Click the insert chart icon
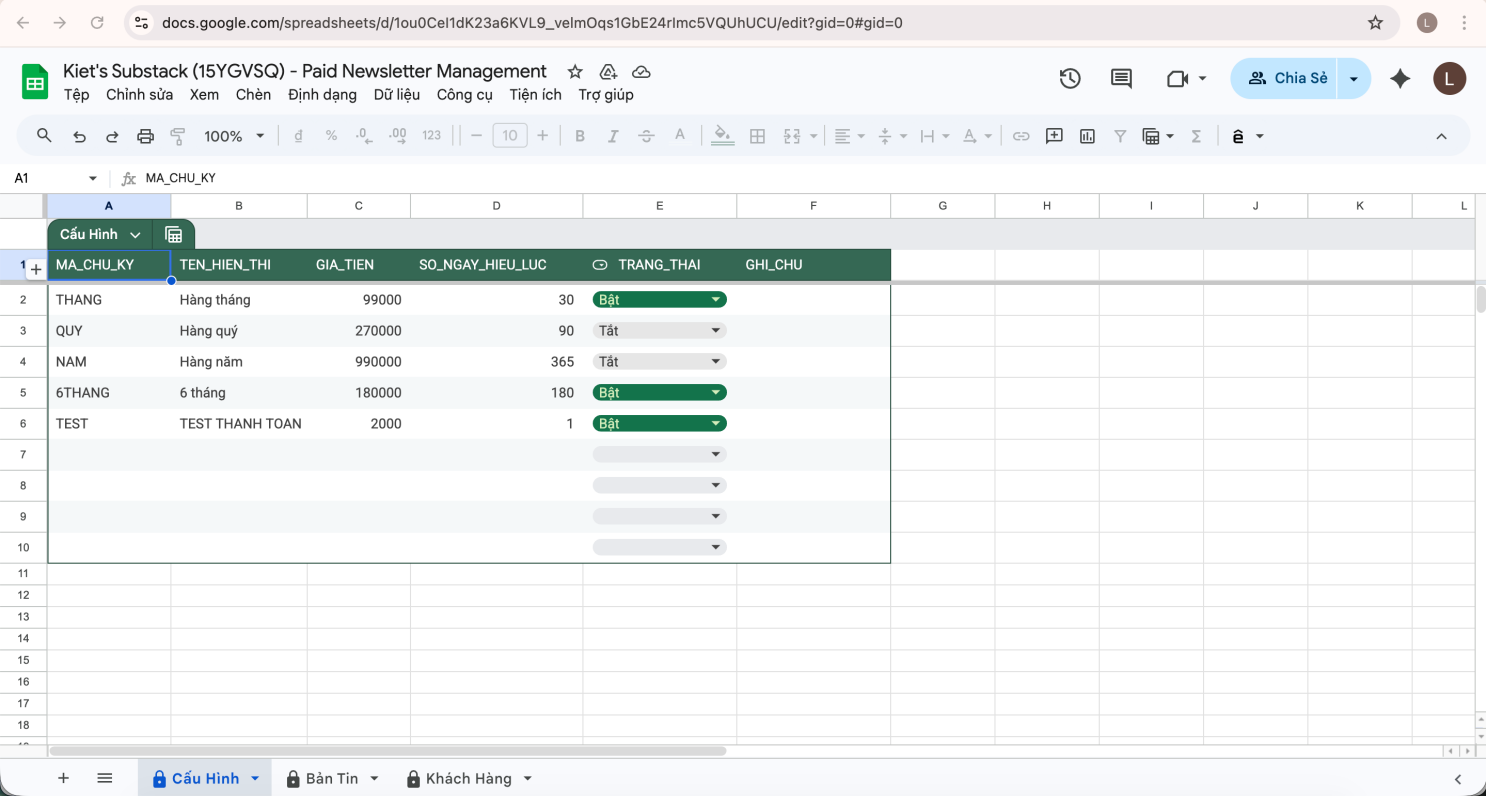The image size is (1486, 796). (1087, 136)
